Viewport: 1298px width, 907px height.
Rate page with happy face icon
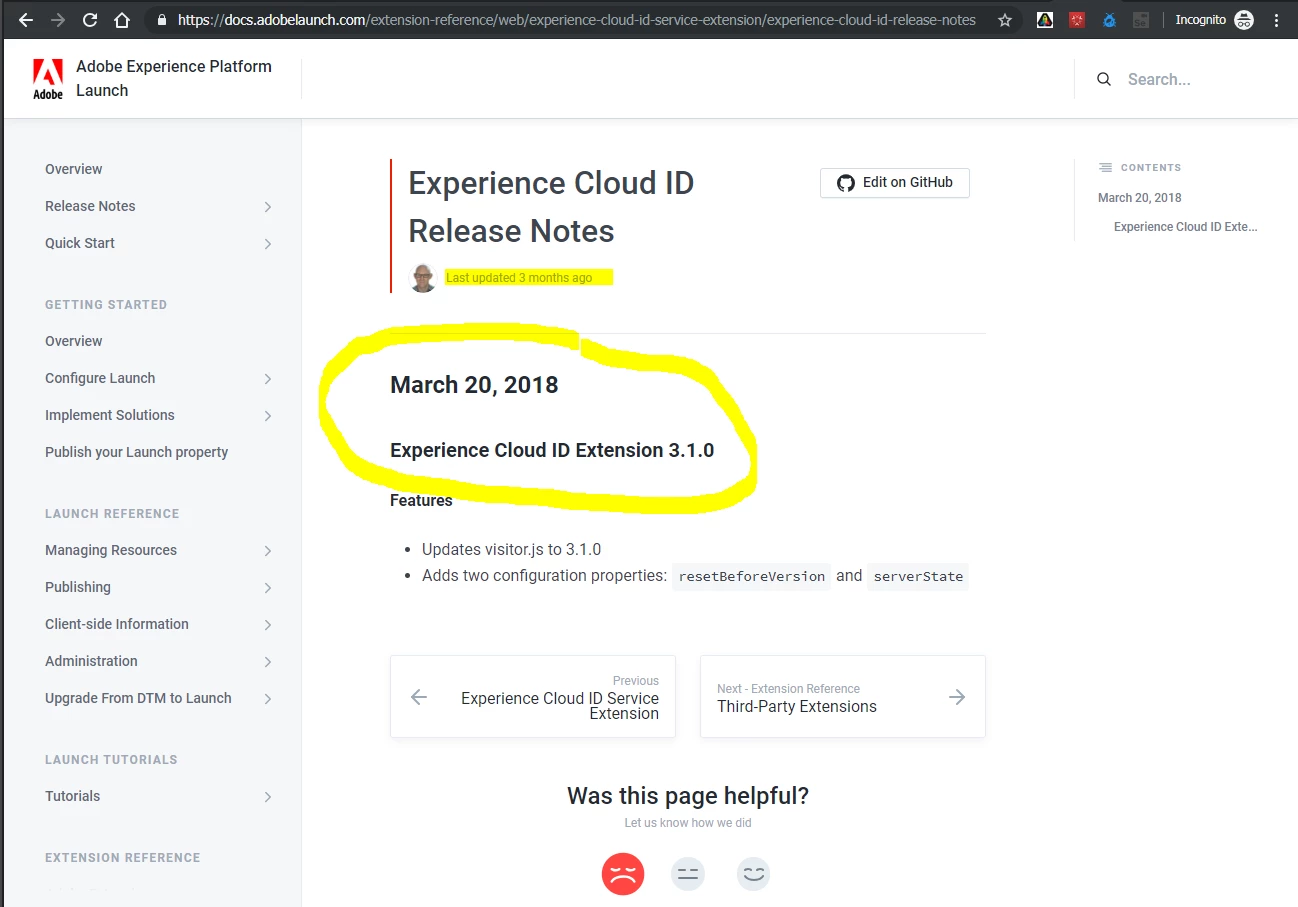tap(754, 874)
